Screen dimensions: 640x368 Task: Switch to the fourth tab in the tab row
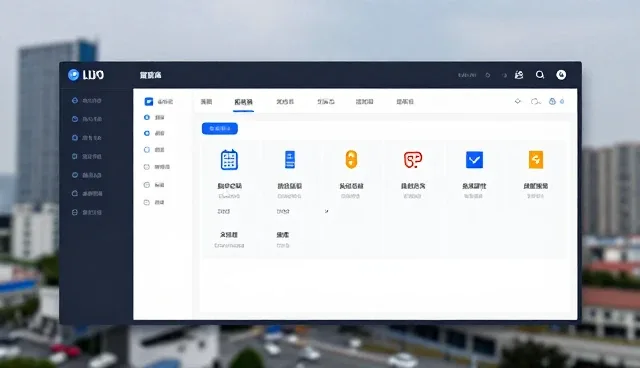click(326, 102)
